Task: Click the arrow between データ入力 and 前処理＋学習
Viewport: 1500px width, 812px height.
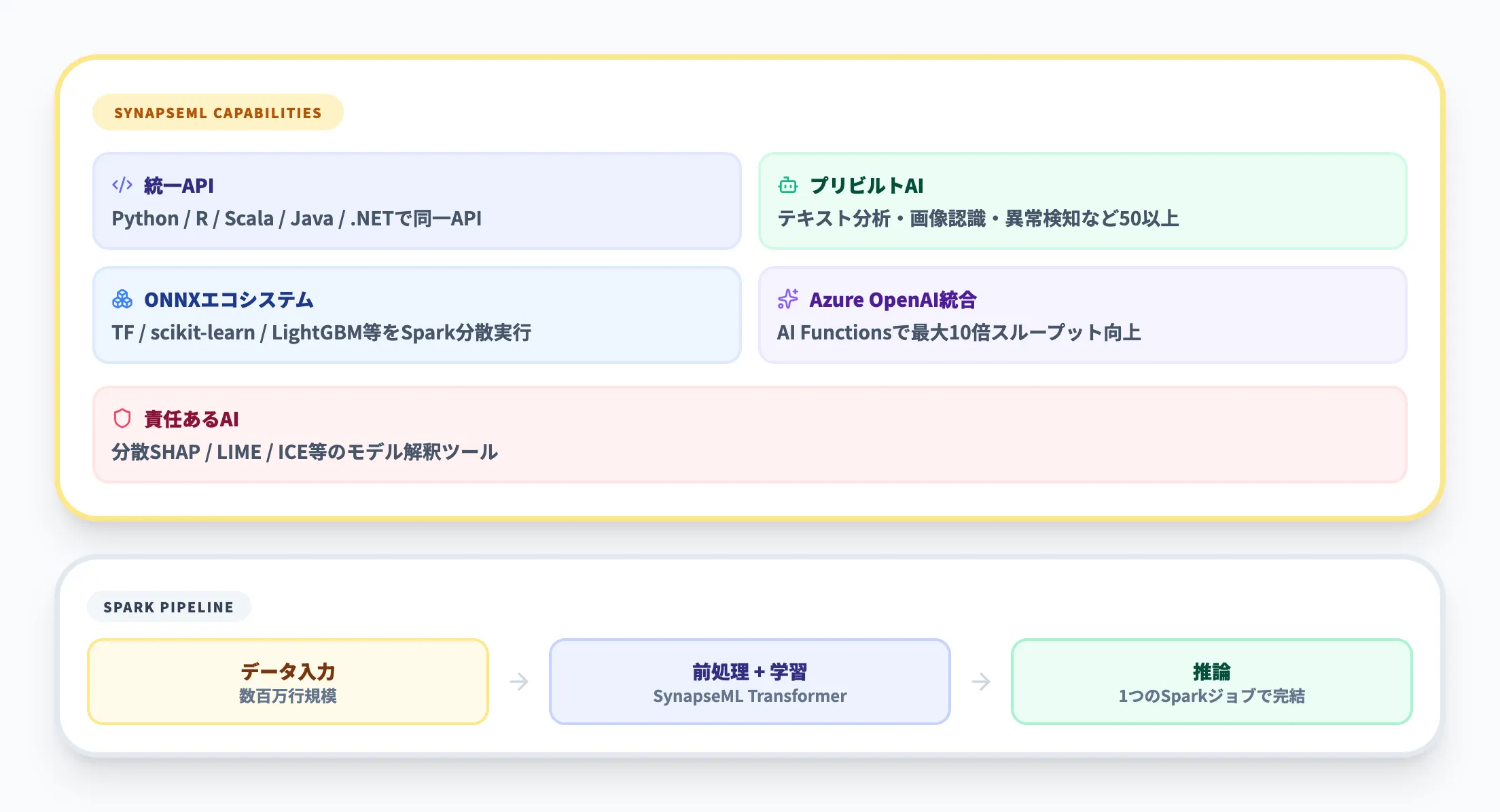Action: pyautogui.click(x=518, y=681)
